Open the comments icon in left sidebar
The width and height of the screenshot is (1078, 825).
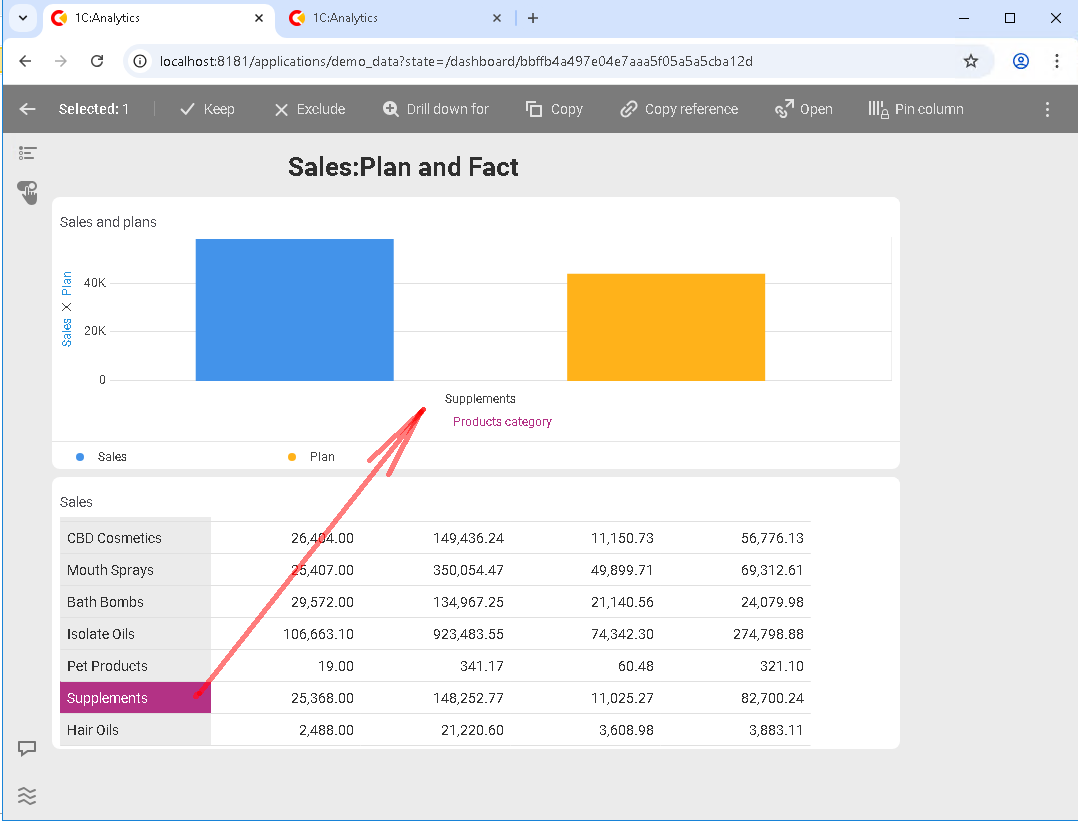(x=28, y=748)
